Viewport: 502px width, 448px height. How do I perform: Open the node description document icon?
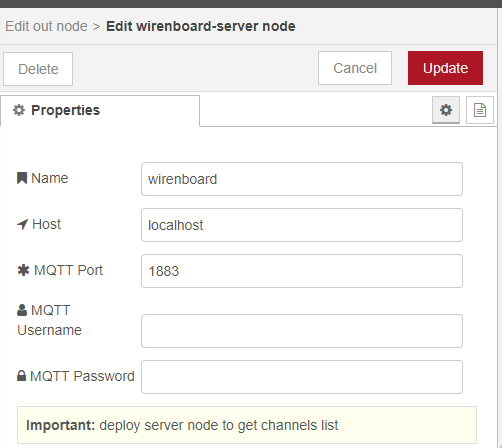(480, 110)
